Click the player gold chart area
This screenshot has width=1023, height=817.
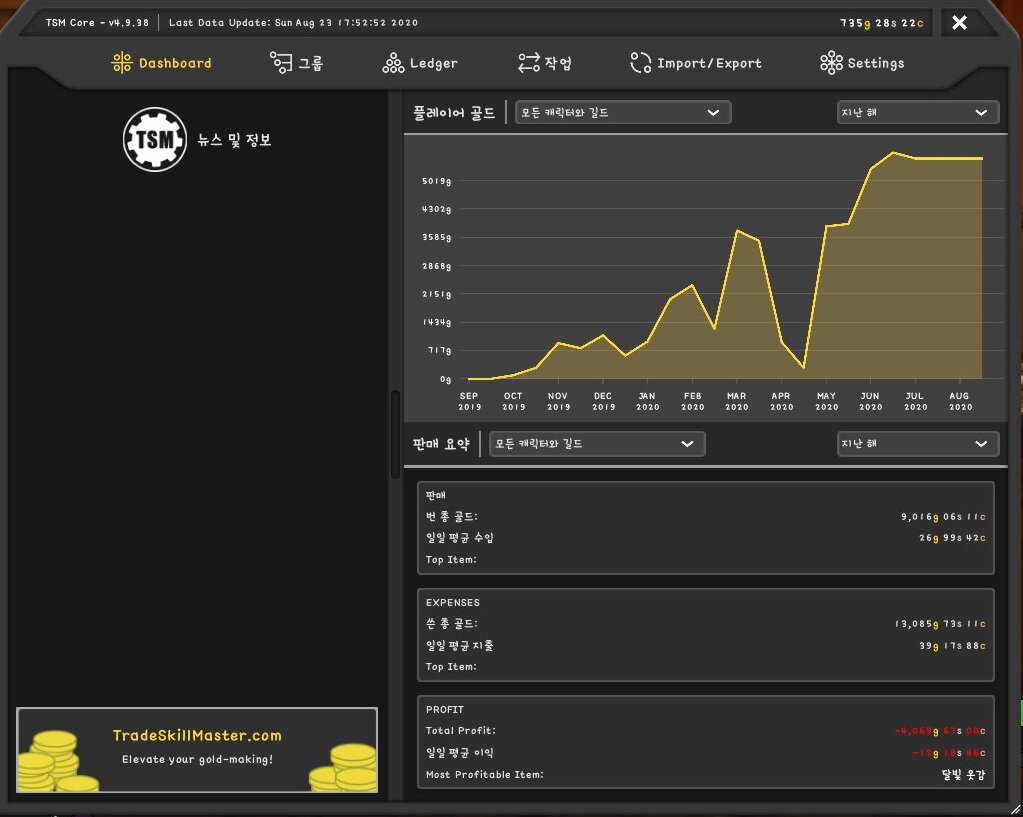pyautogui.click(x=705, y=277)
